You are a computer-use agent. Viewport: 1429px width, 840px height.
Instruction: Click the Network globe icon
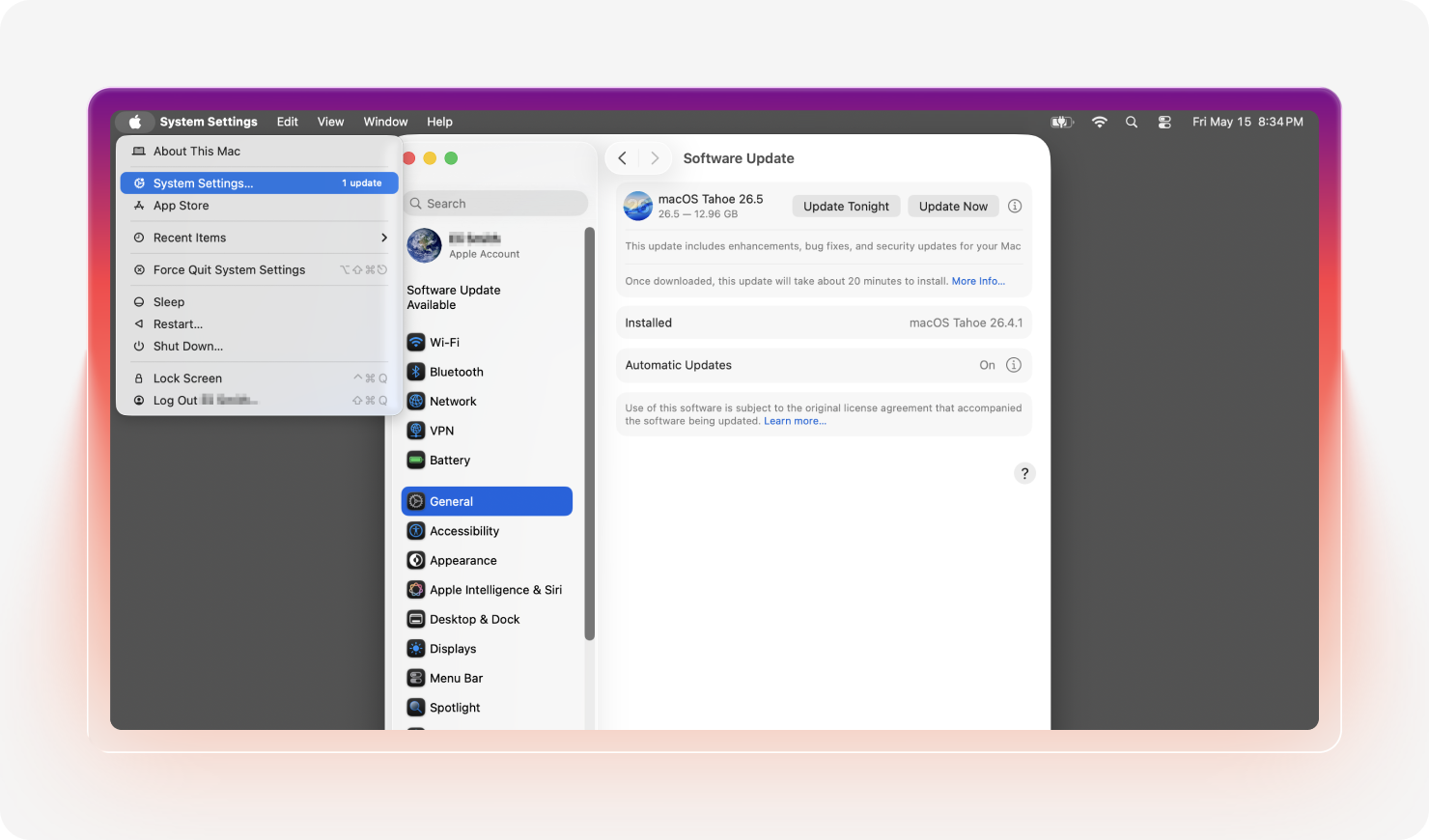pyautogui.click(x=416, y=402)
